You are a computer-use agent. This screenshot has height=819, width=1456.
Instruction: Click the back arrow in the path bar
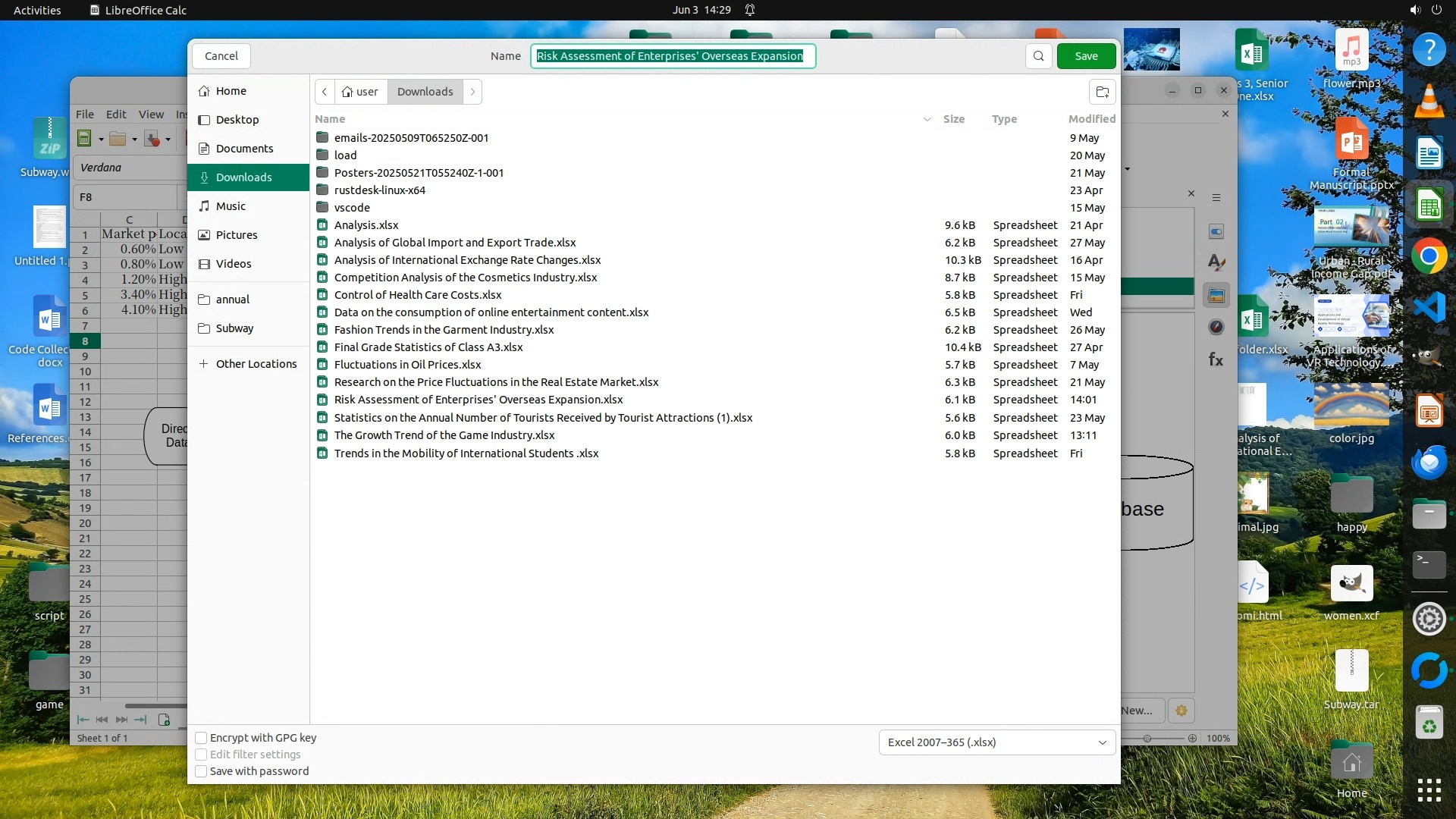click(325, 92)
